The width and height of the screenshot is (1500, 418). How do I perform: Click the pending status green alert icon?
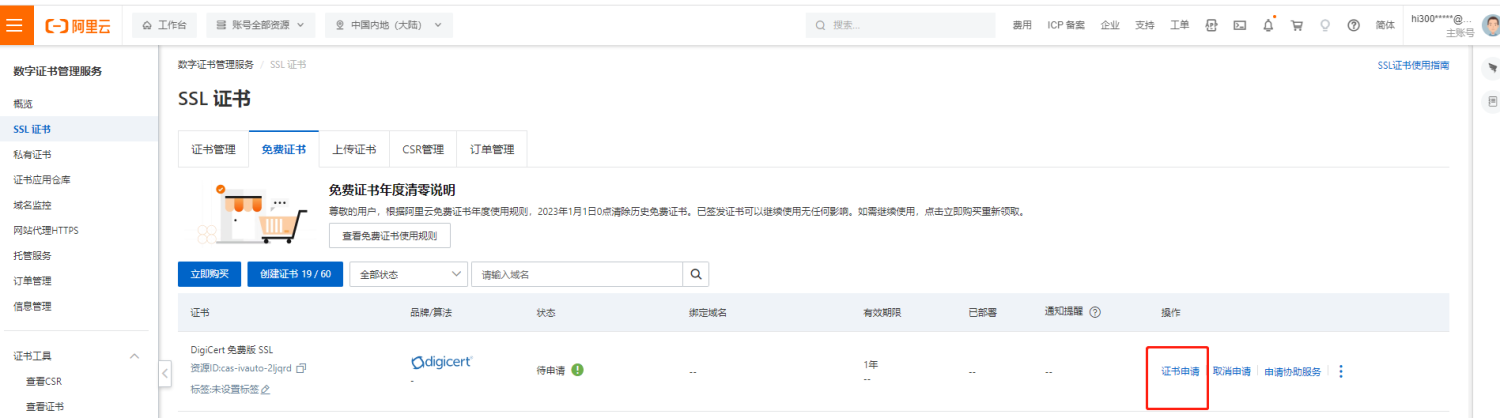click(x=578, y=370)
